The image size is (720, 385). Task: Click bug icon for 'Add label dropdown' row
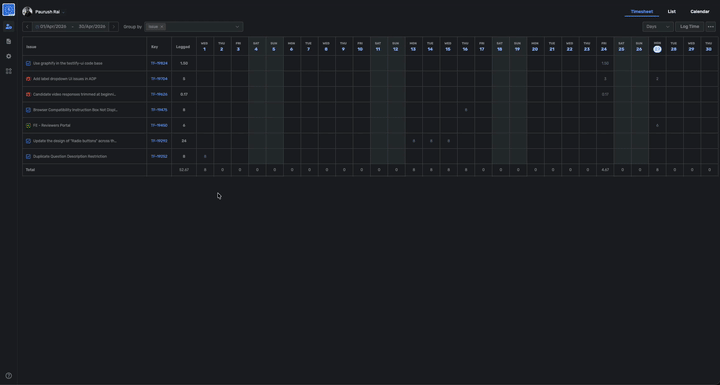click(x=28, y=79)
